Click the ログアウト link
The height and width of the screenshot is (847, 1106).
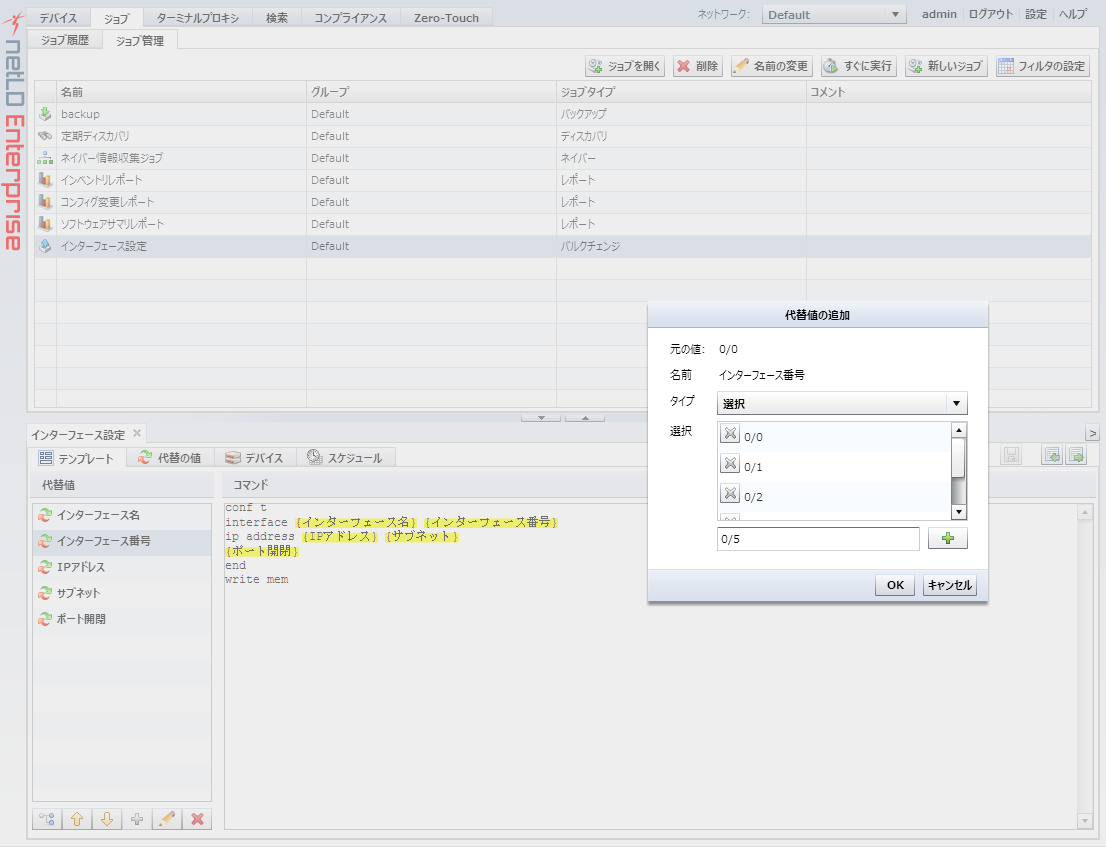pos(990,14)
